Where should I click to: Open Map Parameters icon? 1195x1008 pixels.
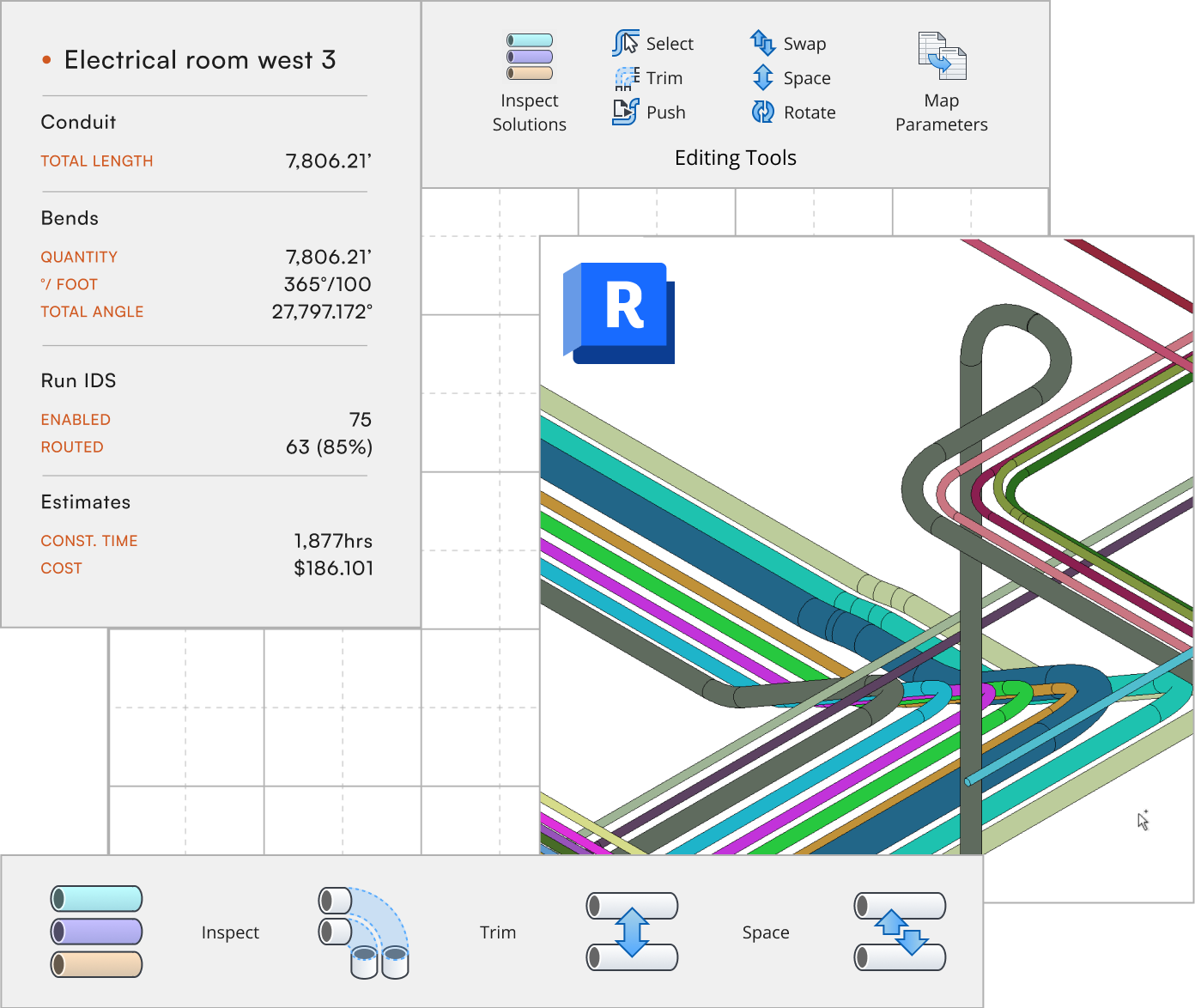pos(942,56)
